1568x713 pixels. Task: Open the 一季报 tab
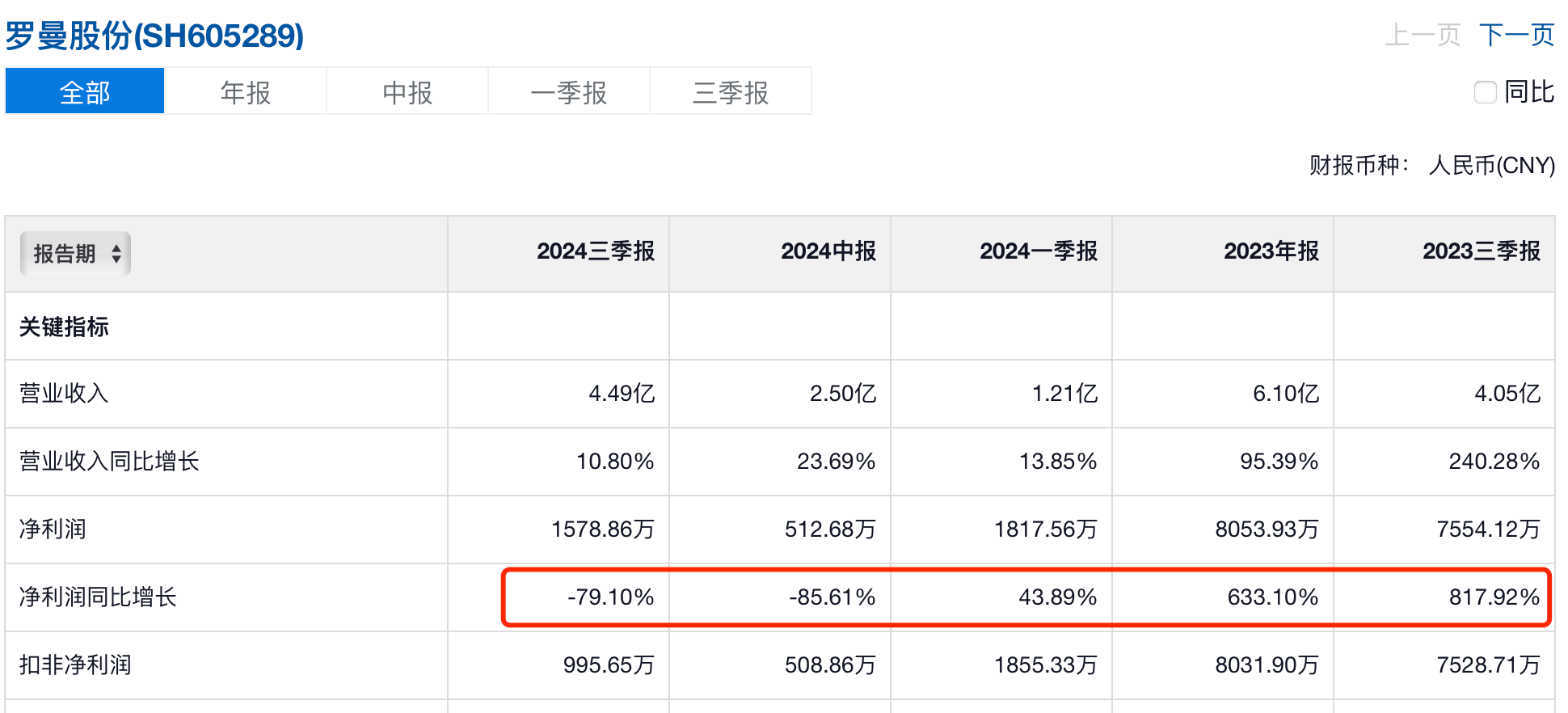(x=569, y=91)
